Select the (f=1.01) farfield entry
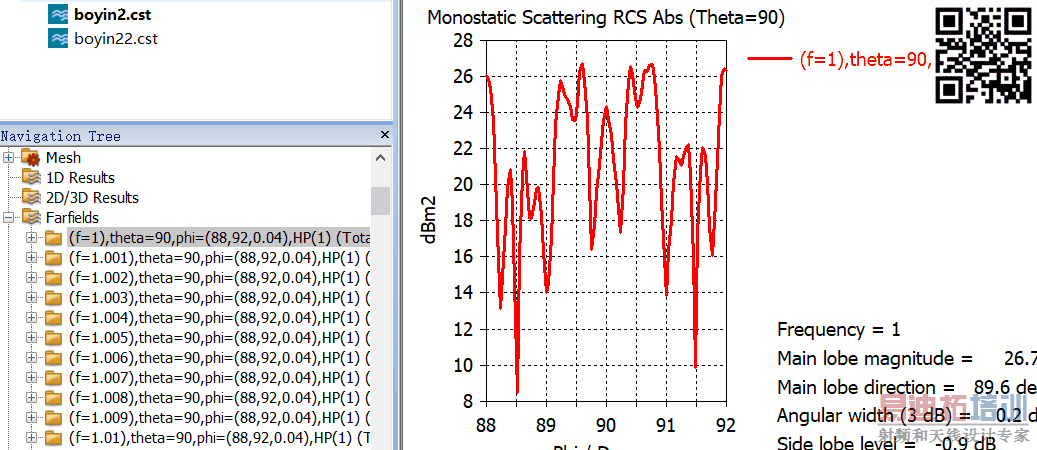This screenshot has width=1037, height=450. (219, 438)
